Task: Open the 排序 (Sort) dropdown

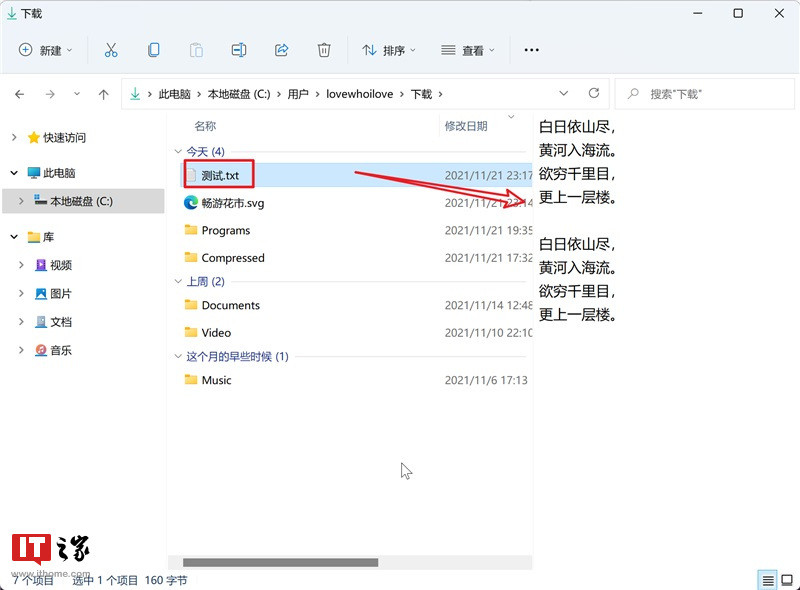Action: [x=389, y=50]
